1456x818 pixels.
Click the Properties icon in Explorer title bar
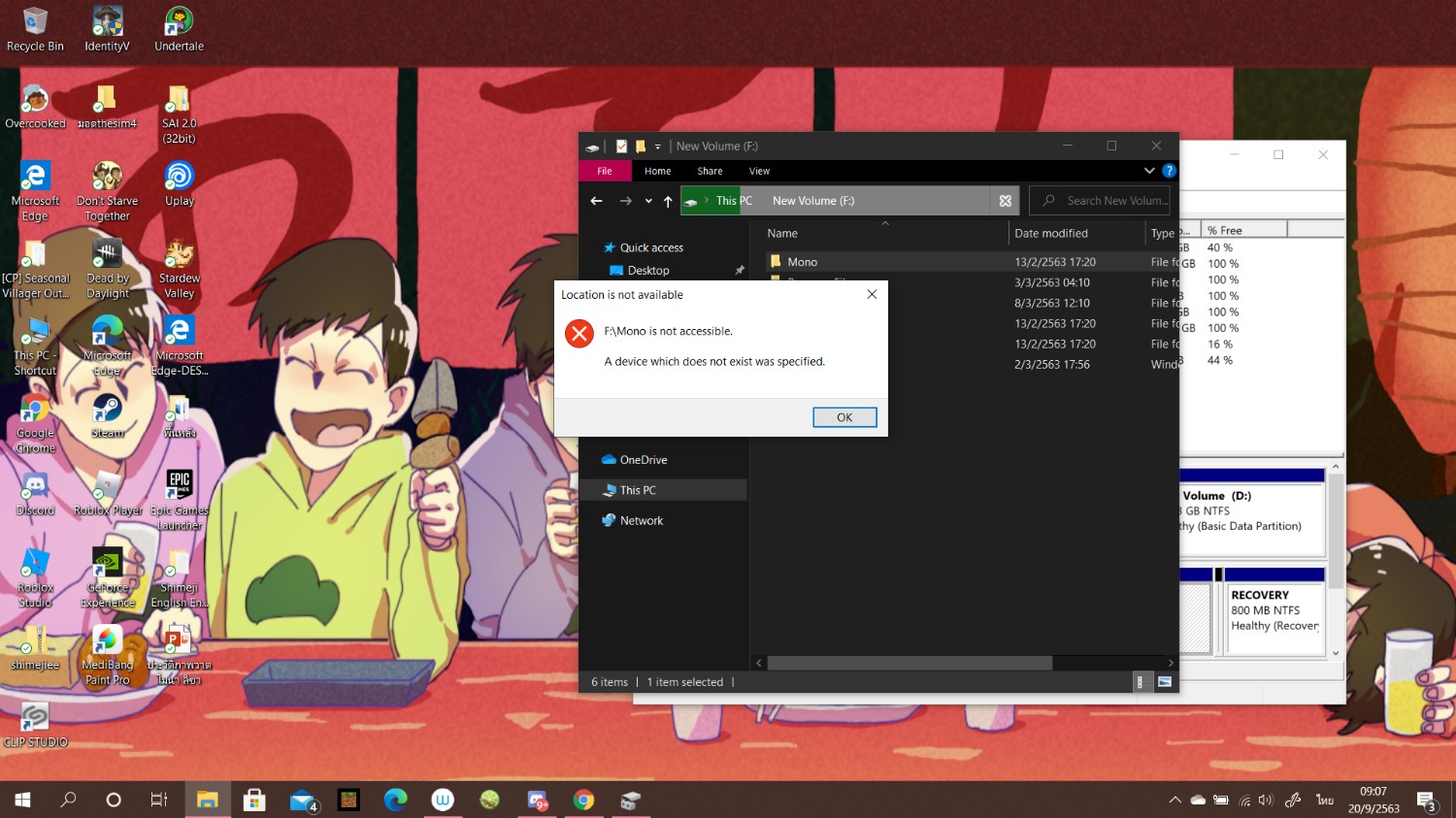pos(621,147)
